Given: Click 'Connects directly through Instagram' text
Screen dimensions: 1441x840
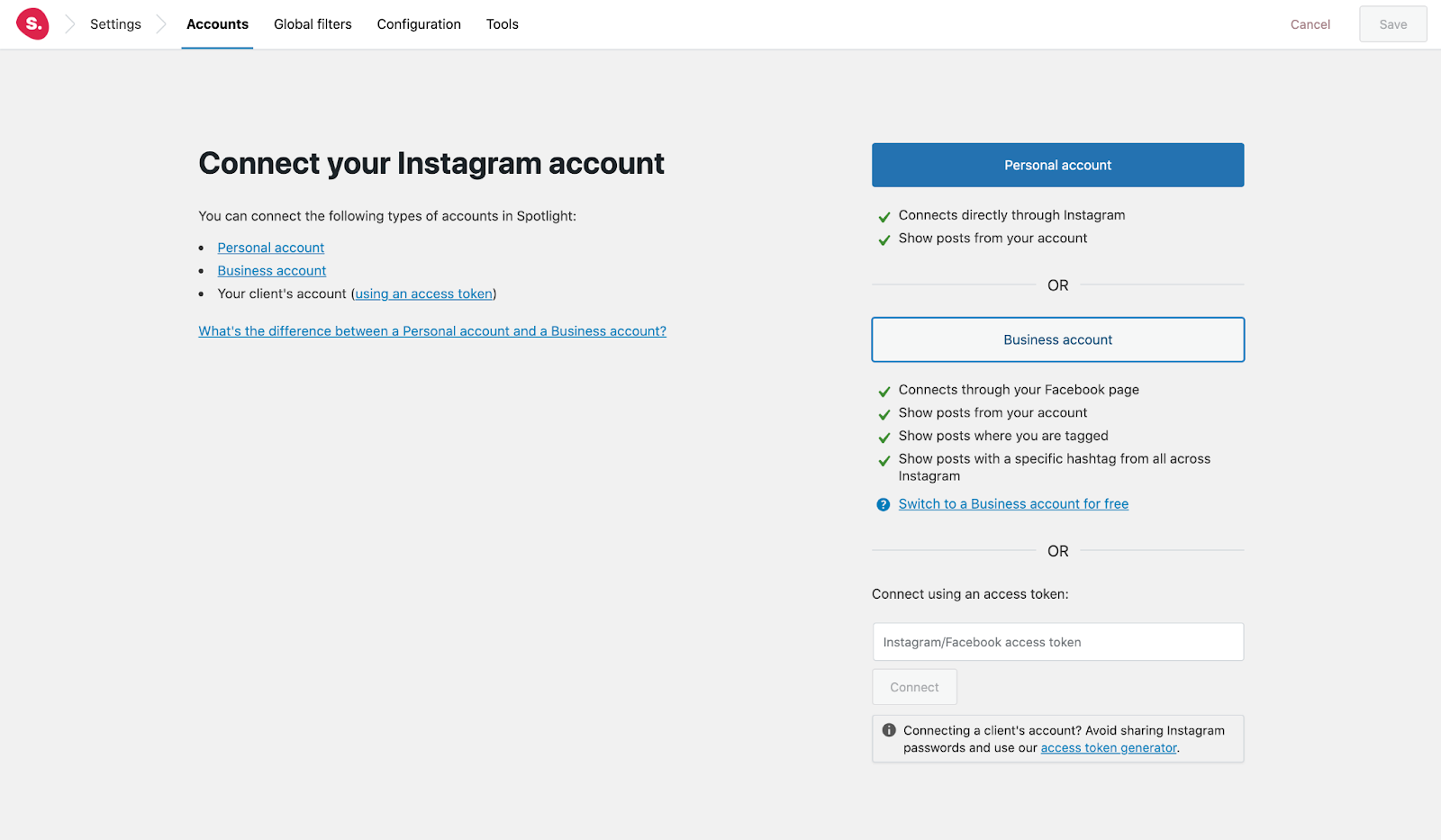Looking at the screenshot, I should (x=1011, y=215).
